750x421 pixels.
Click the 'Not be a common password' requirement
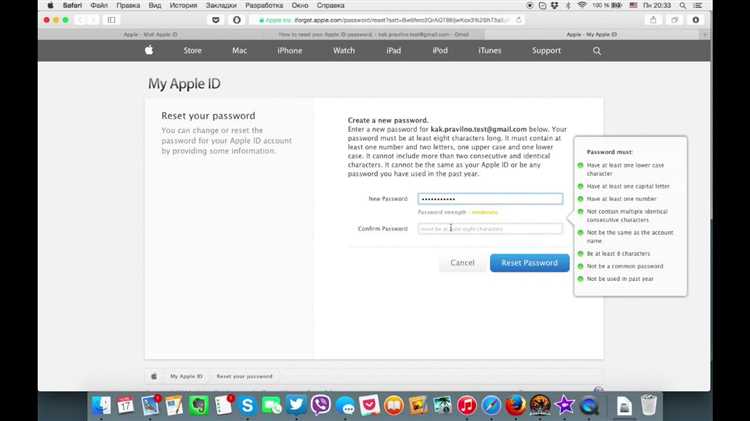click(625, 266)
